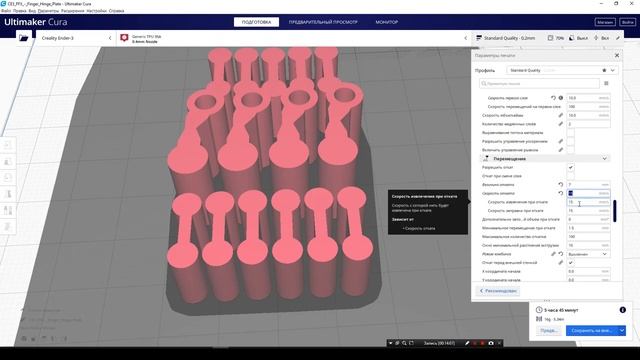The image size is (640, 360).
Task: Click the retraction distance input field
Action: (588, 185)
